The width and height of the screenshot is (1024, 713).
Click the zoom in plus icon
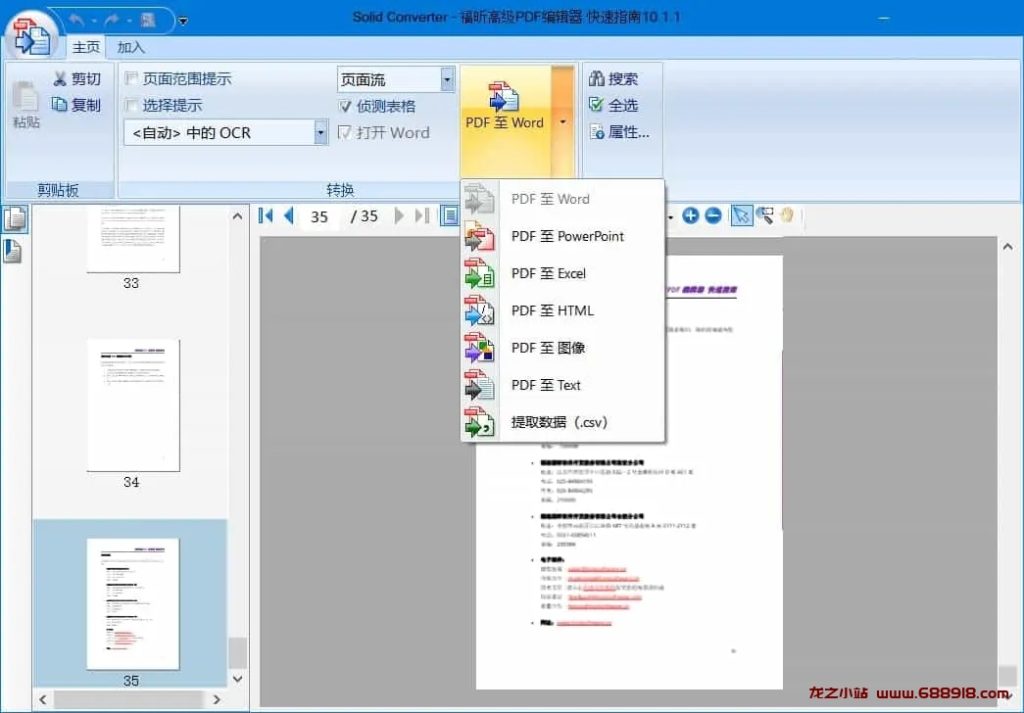pyautogui.click(x=690, y=215)
